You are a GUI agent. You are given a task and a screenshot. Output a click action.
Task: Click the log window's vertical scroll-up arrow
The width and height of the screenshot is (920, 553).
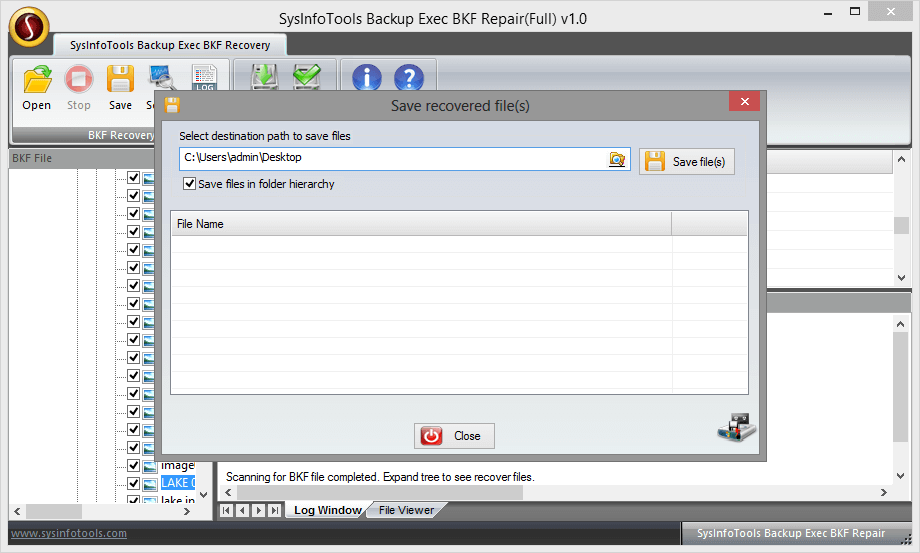click(901, 324)
